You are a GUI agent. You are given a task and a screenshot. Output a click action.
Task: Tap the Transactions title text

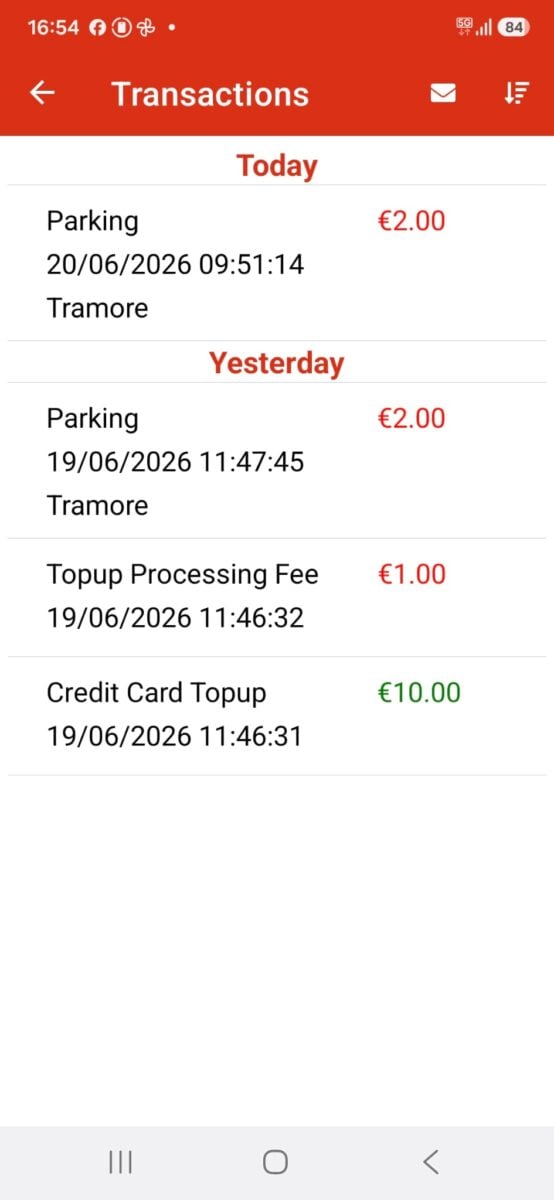[x=210, y=93]
